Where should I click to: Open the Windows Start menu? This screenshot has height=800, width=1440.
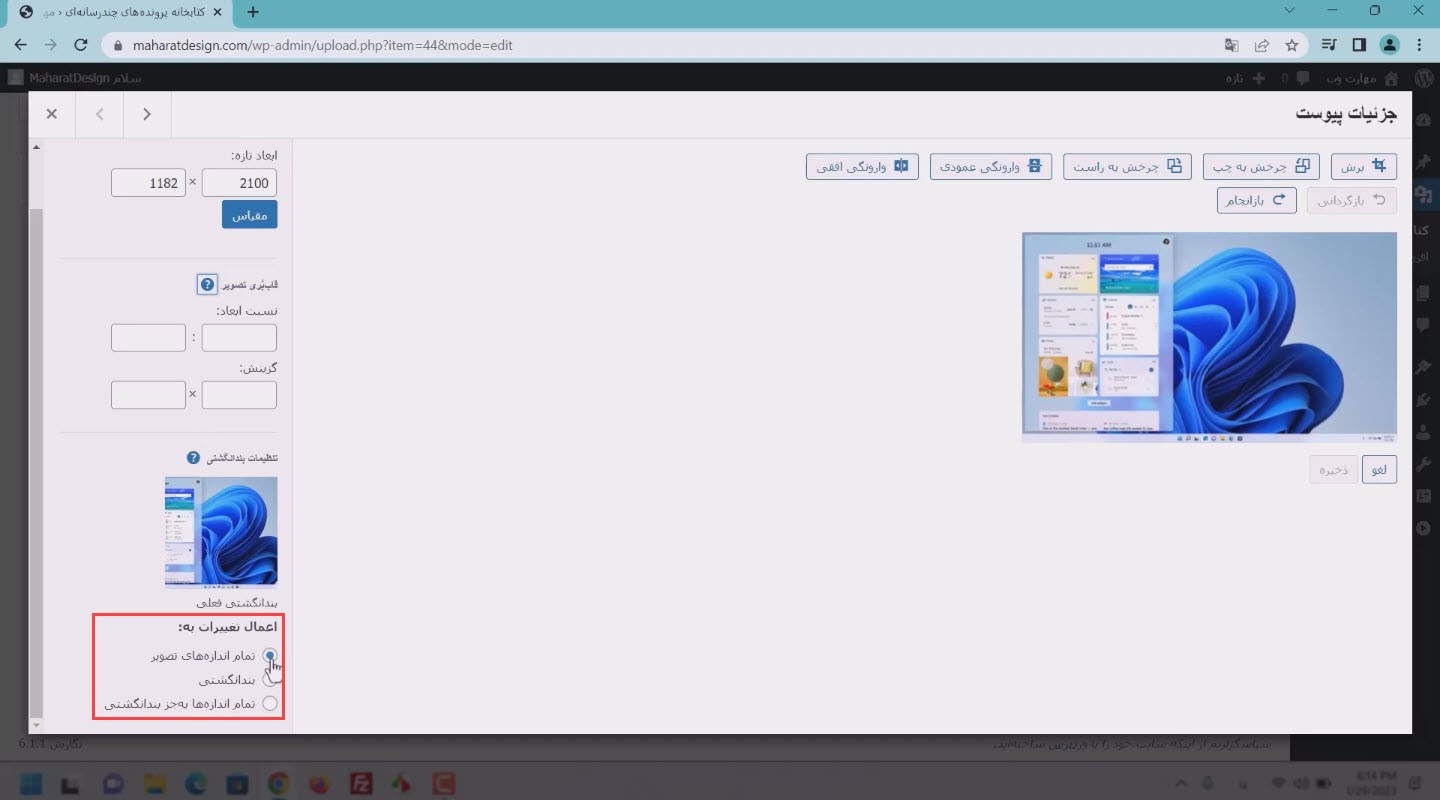tap(31, 782)
